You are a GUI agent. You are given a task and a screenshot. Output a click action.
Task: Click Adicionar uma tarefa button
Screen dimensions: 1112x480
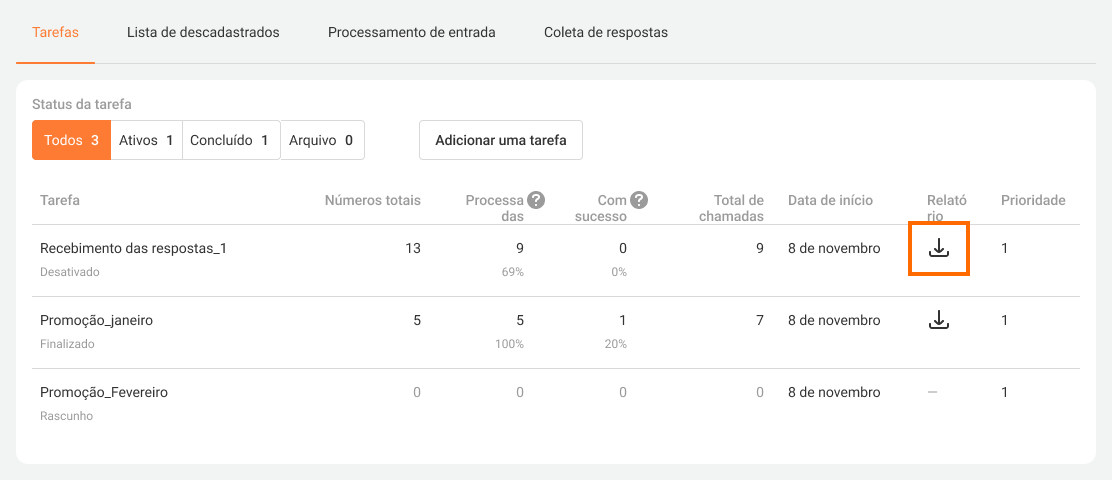click(x=500, y=140)
